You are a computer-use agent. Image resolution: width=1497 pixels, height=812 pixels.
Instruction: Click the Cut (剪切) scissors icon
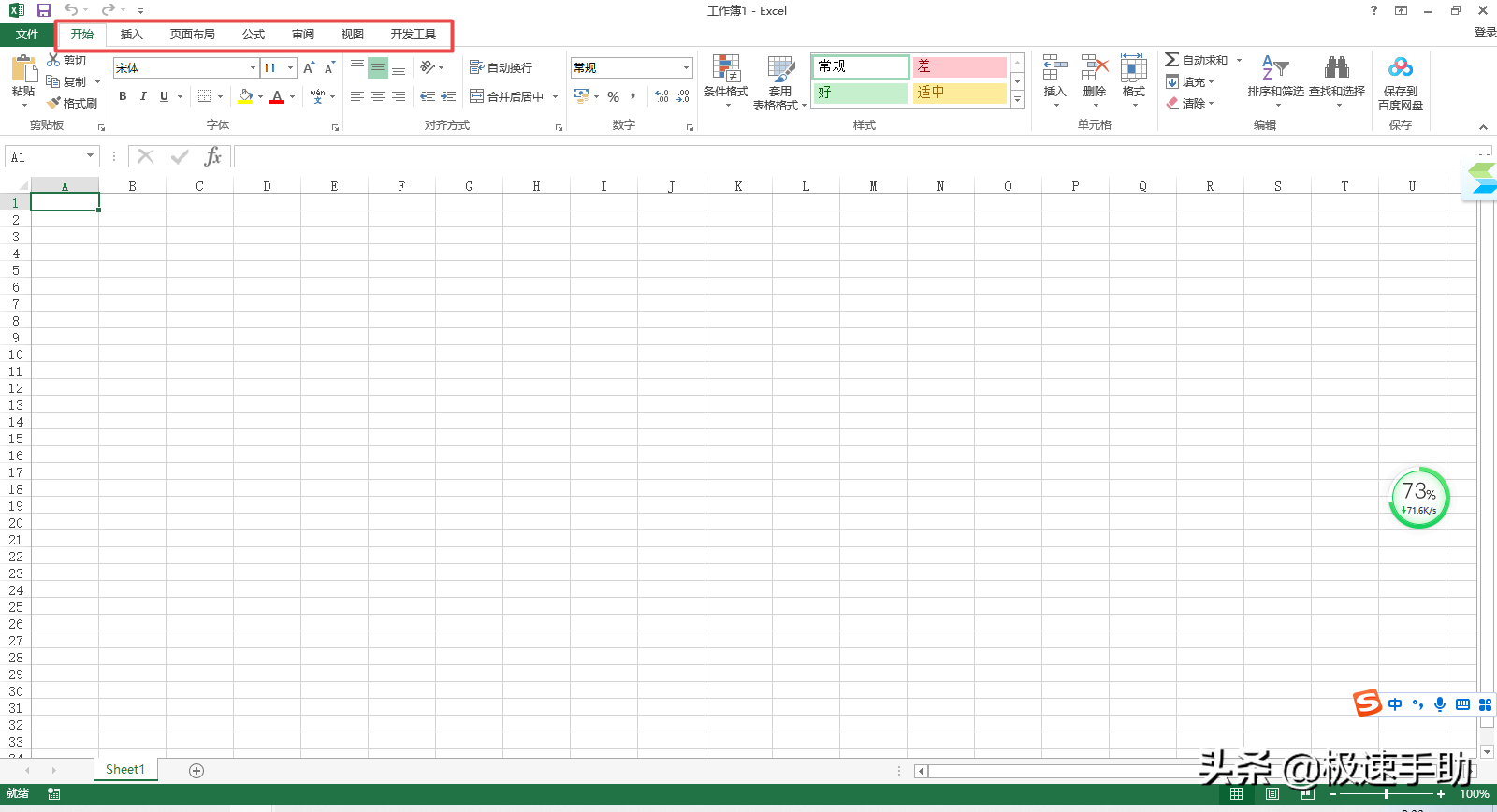coord(53,60)
